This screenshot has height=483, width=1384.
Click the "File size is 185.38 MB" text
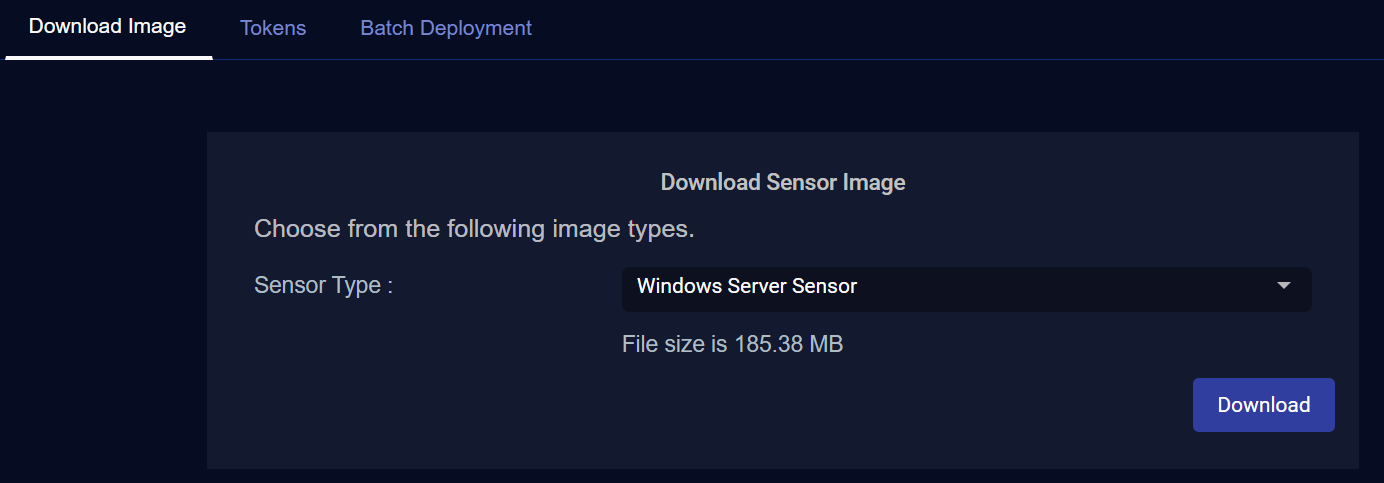point(732,345)
